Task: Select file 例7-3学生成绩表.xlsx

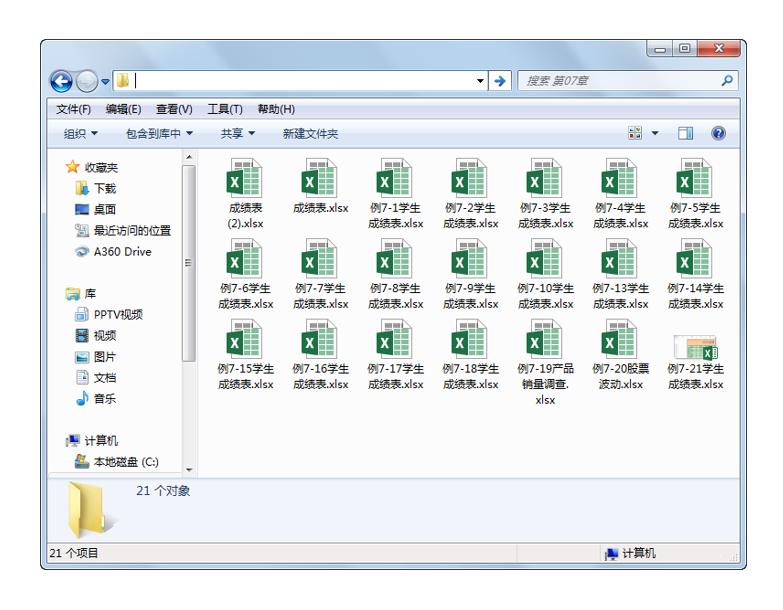Action: [x=545, y=194]
